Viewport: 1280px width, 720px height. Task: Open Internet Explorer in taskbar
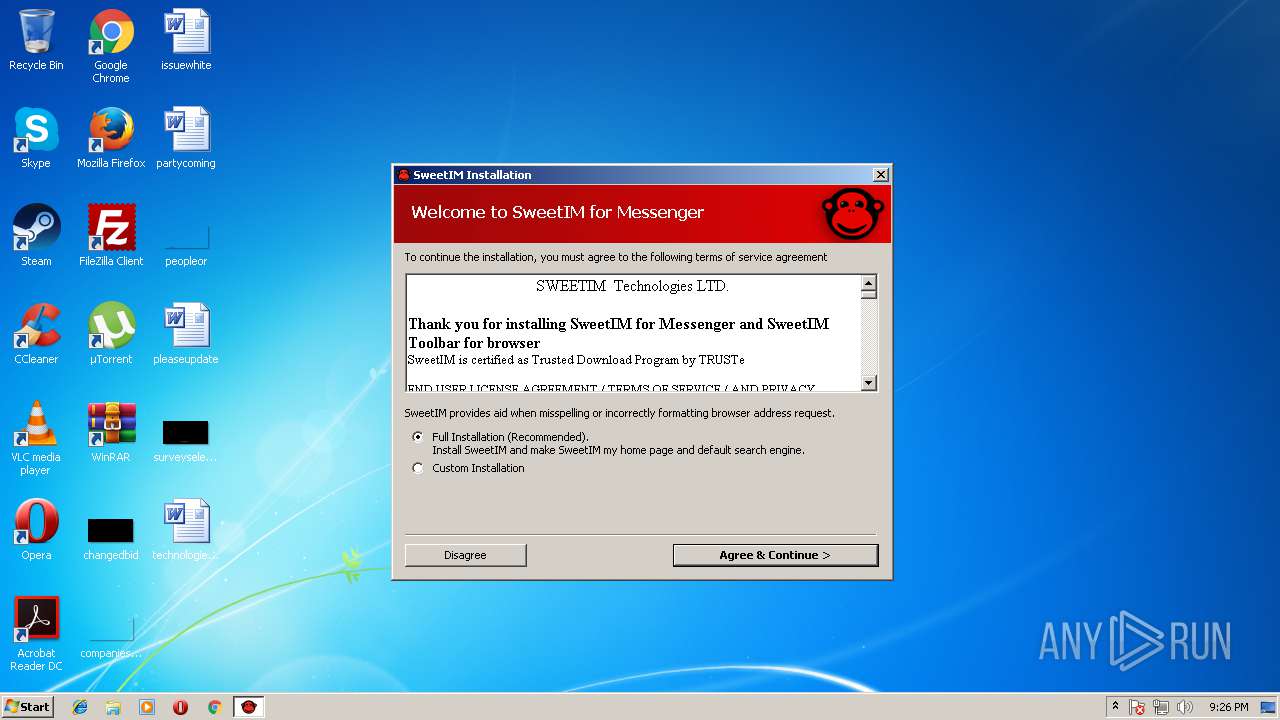click(x=80, y=707)
